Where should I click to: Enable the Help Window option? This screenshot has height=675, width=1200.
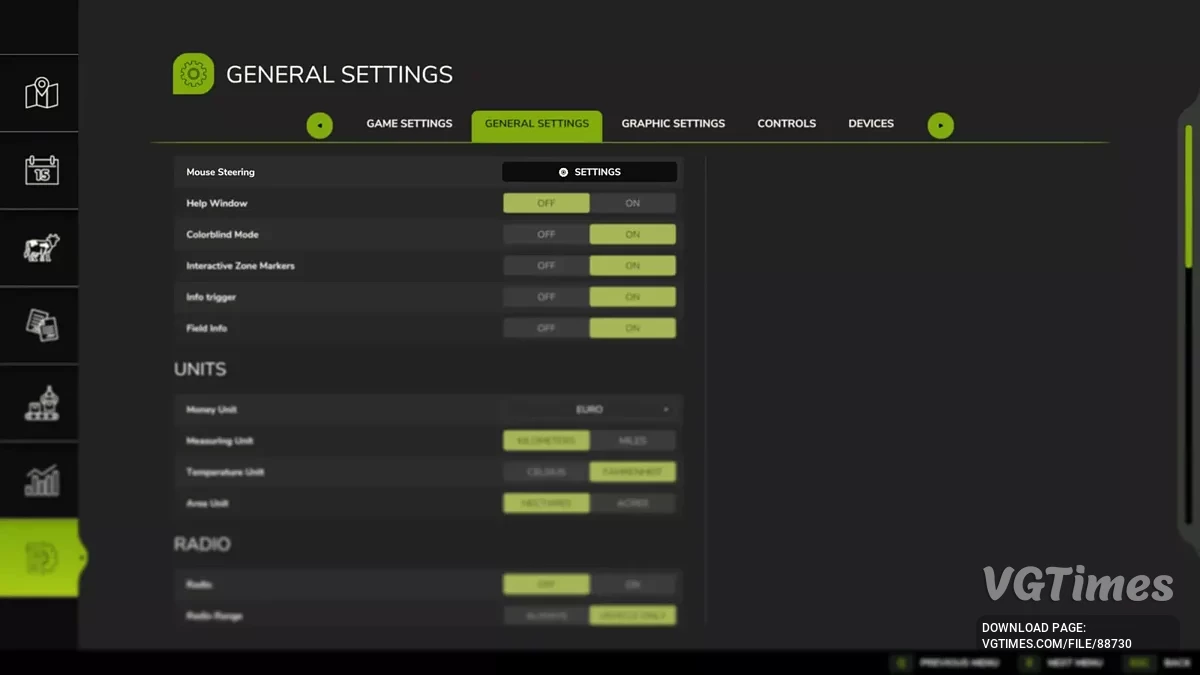click(632, 203)
